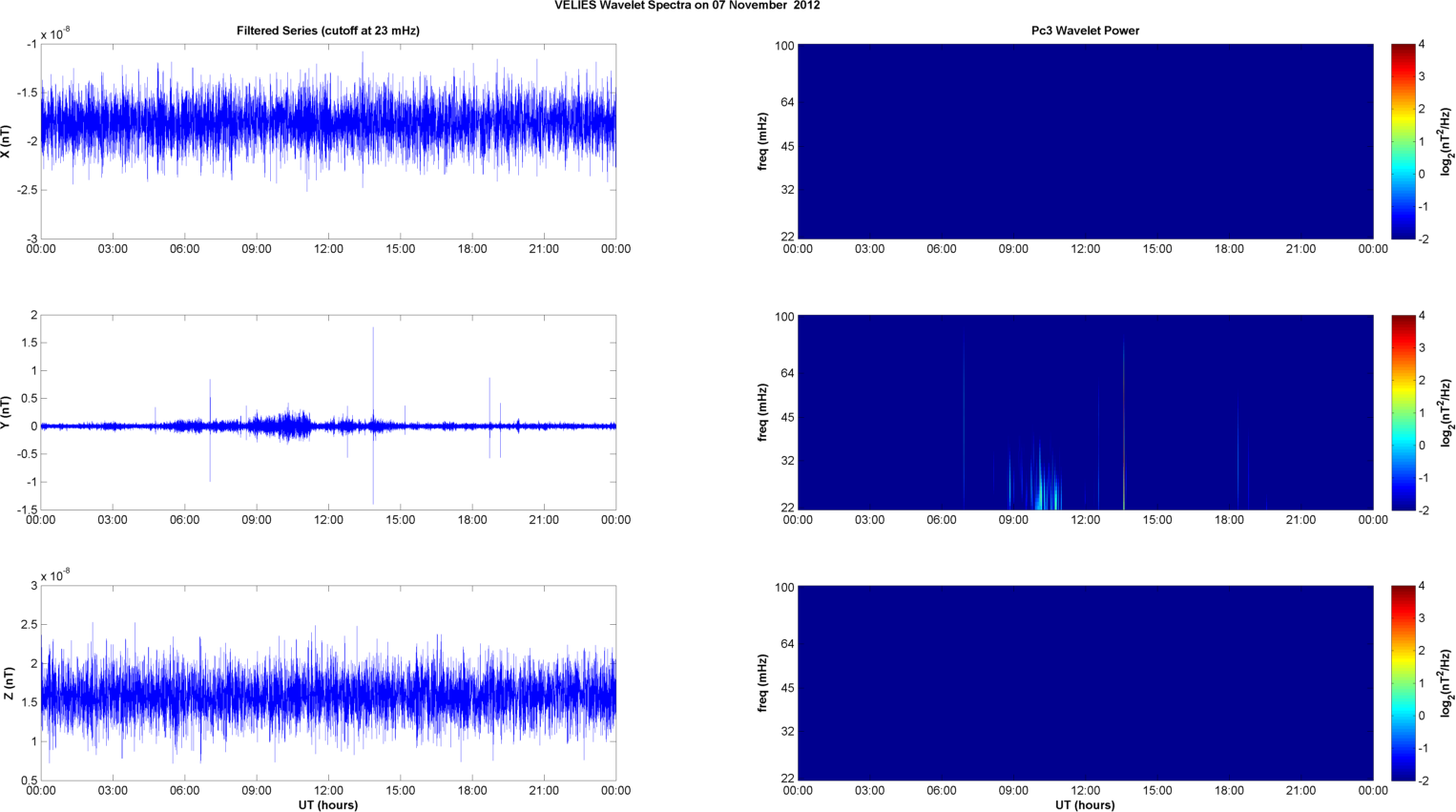Click the '32' frequency tick on Z wavelet panel
Screen dimensions: 1456x812
pyautogui.click(x=787, y=732)
